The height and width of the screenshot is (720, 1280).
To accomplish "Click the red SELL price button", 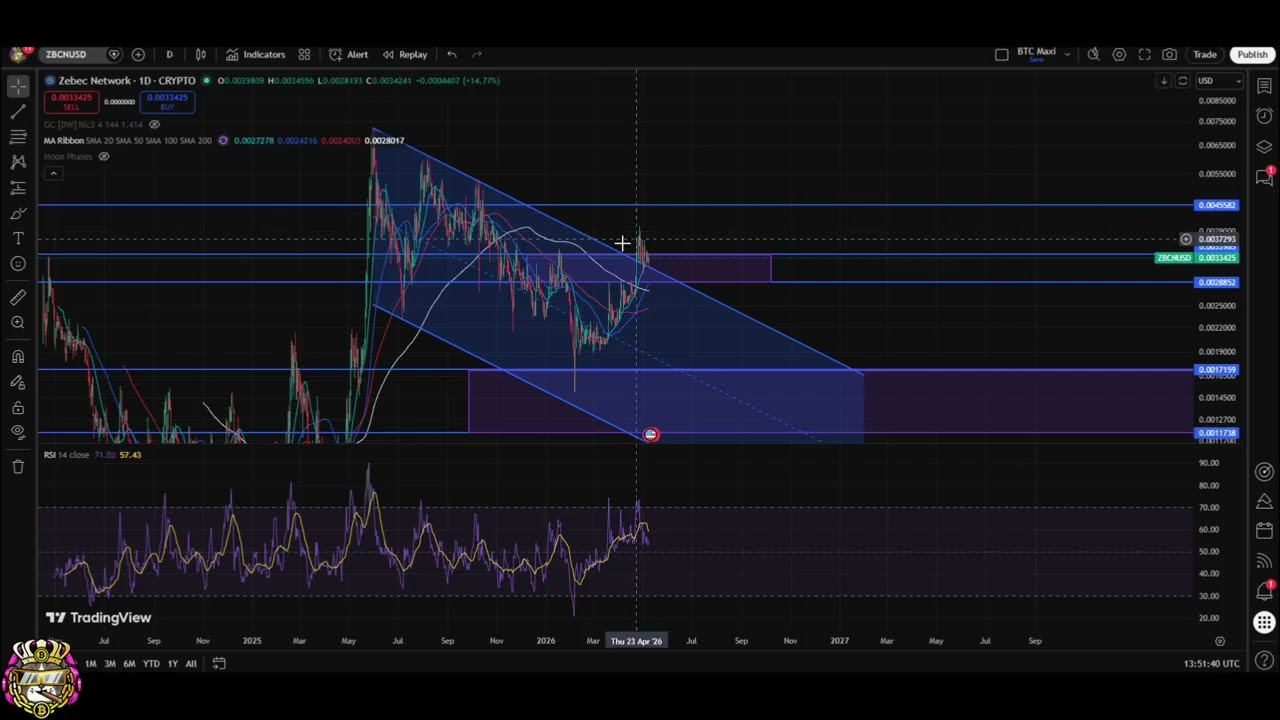I will [70, 102].
